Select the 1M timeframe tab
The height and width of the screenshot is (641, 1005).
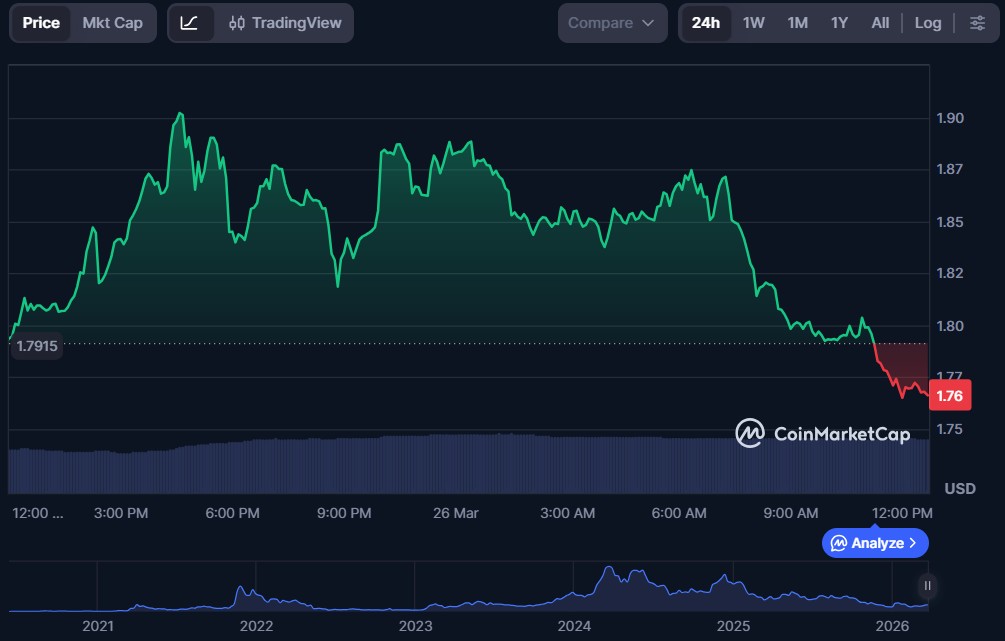[796, 22]
